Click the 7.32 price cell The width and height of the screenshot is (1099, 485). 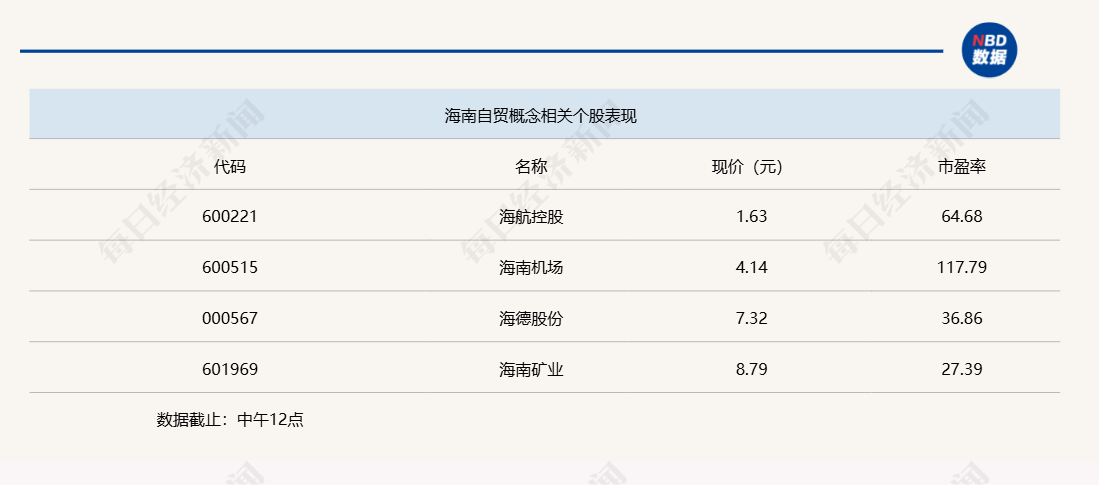(x=751, y=318)
